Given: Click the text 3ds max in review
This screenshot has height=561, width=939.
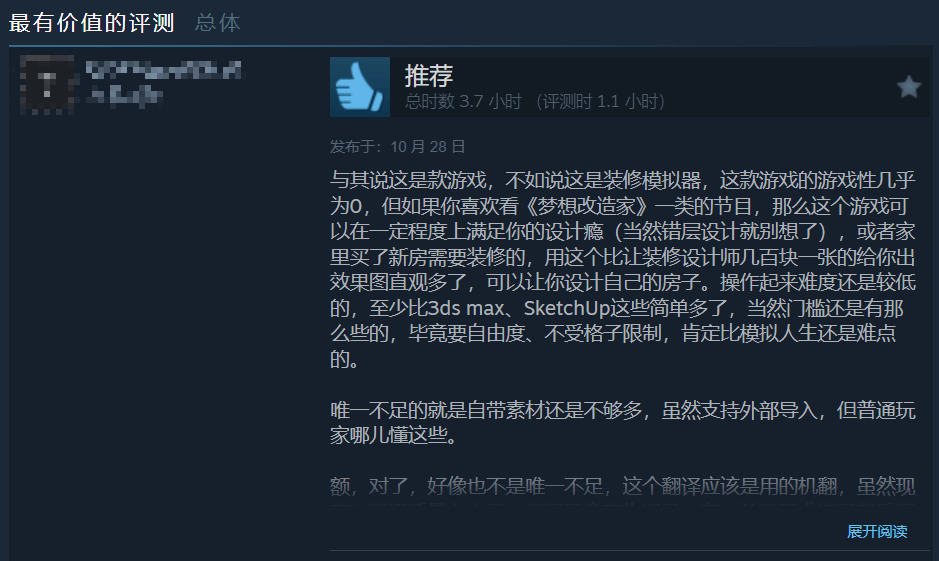Looking at the screenshot, I should click(x=465, y=308).
